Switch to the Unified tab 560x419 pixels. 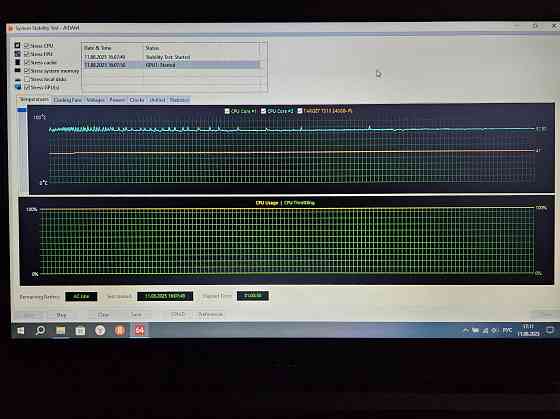pos(157,100)
